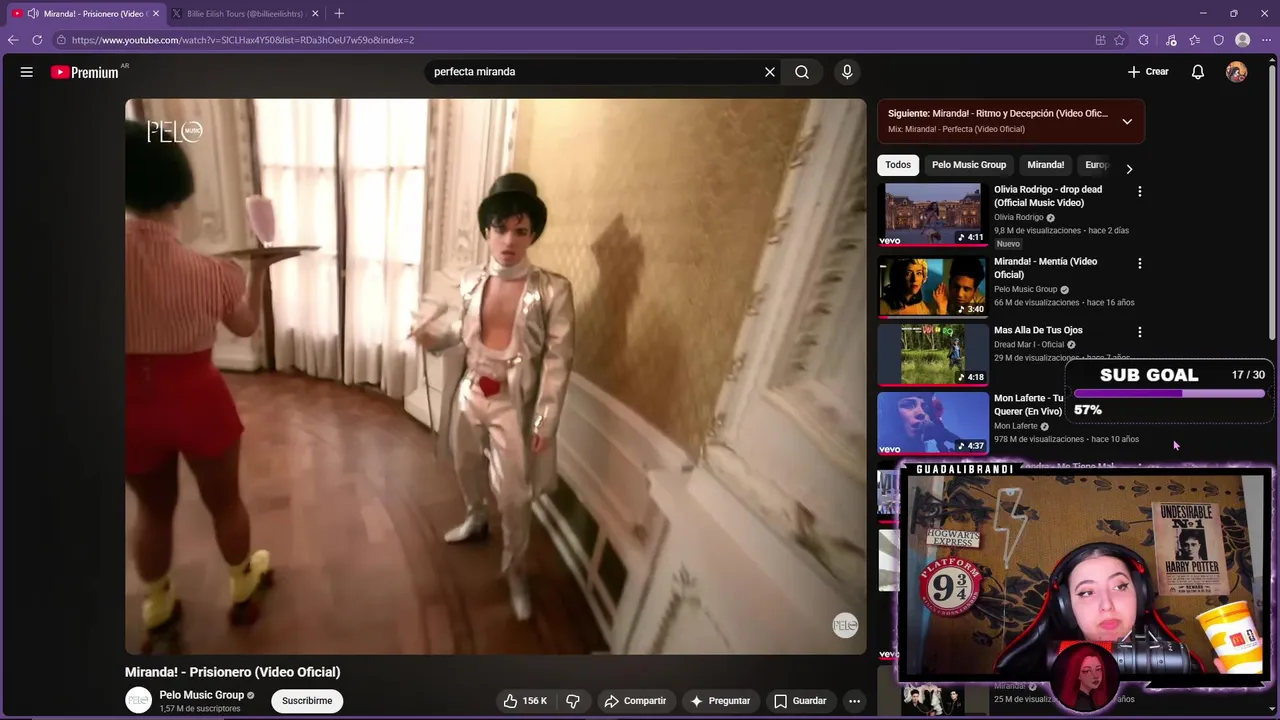Viewport: 1280px width, 720px height.
Task: Open the YouTube notifications bell
Action: pyautogui.click(x=1198, y=72)
